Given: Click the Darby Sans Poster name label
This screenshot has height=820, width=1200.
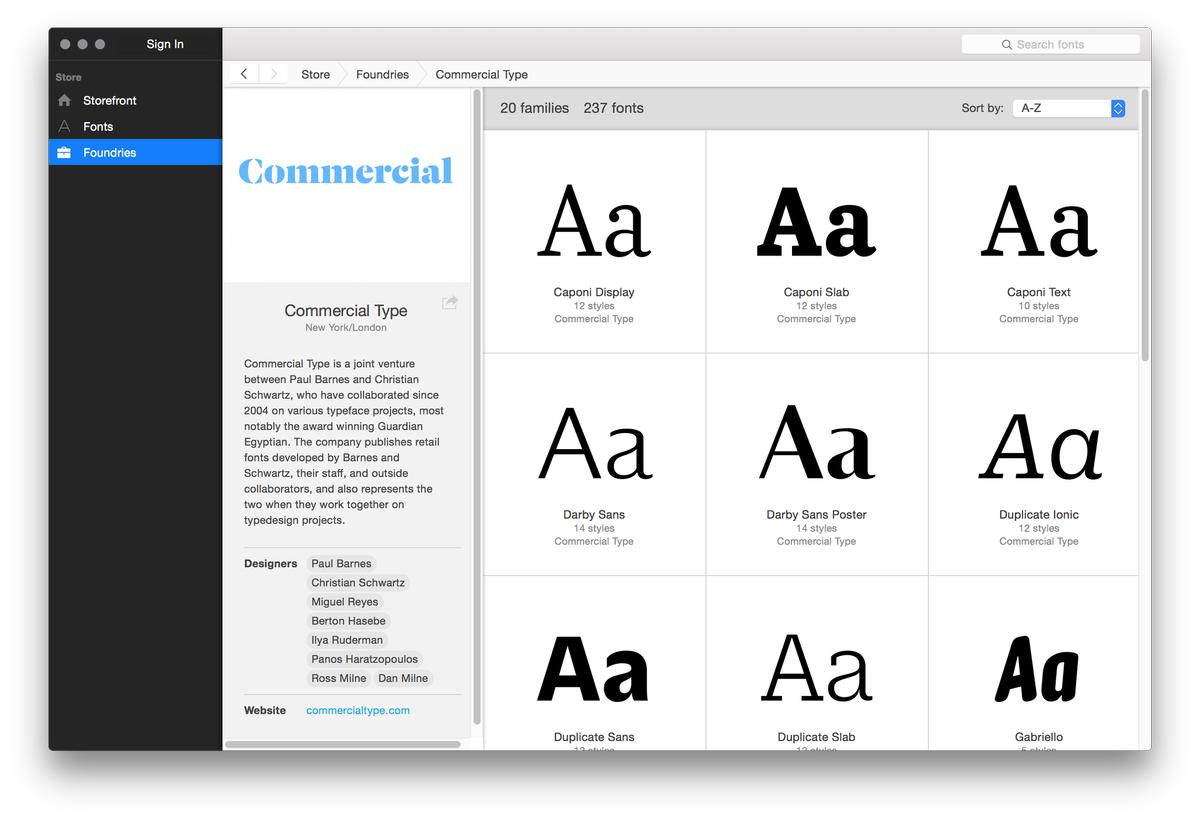Looking at the screenshot, I should click(816, 515).
